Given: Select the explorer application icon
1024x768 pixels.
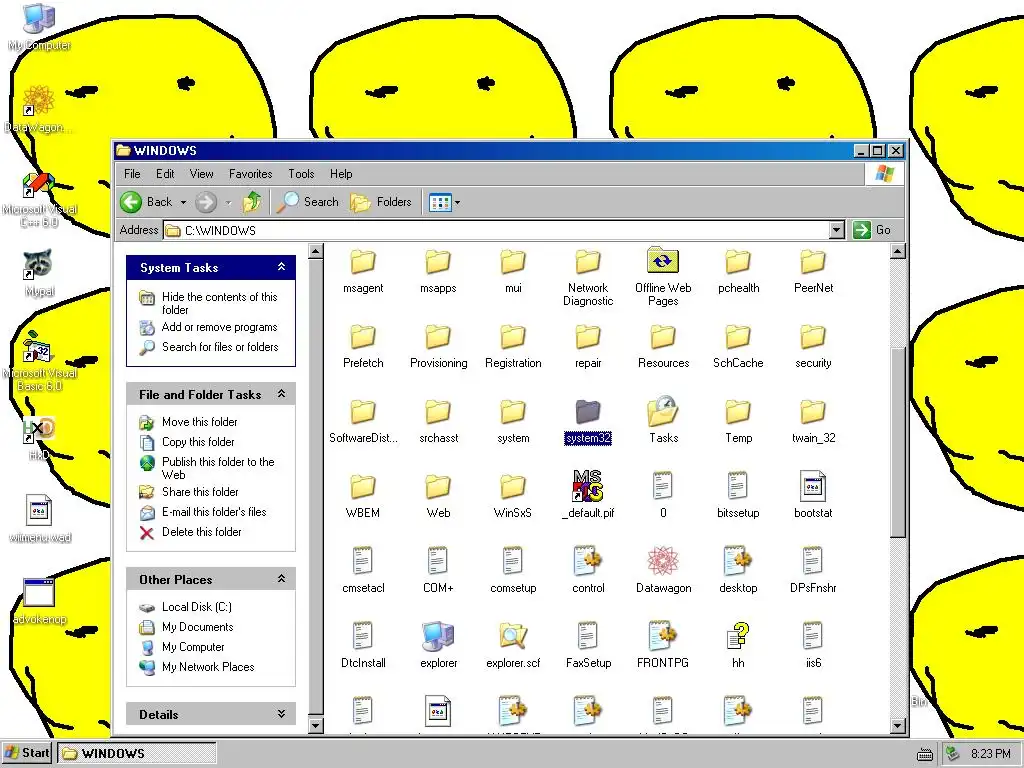Looking at the screenshot, I should pos(438,636).
